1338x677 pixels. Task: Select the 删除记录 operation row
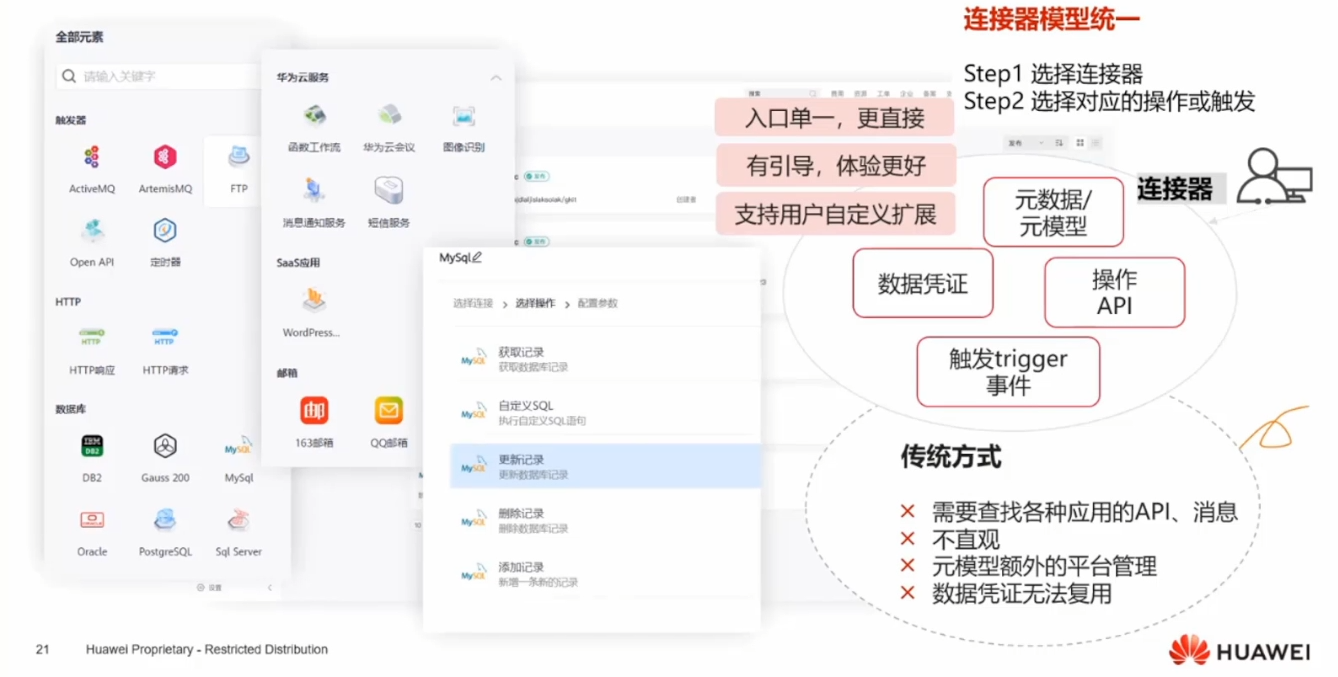coord(606,520)
